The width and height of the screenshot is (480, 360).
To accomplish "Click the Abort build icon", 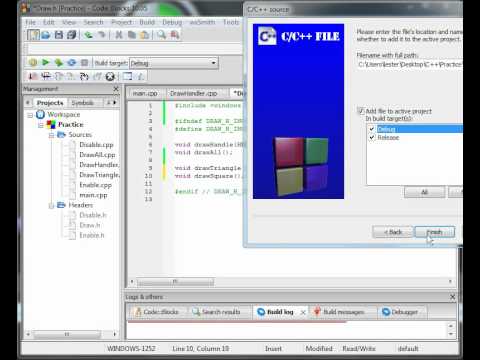I will 85,62.
